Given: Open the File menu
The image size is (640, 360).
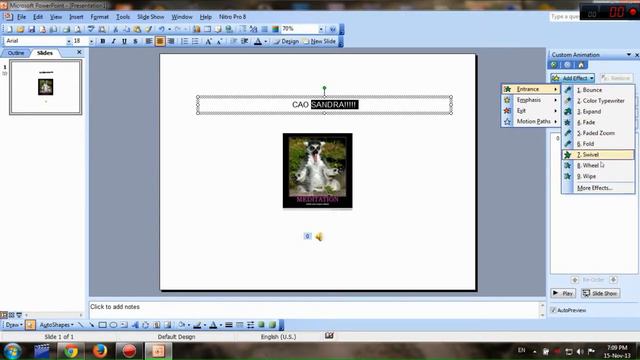Looking at the screenshot, I should point(21,17).
